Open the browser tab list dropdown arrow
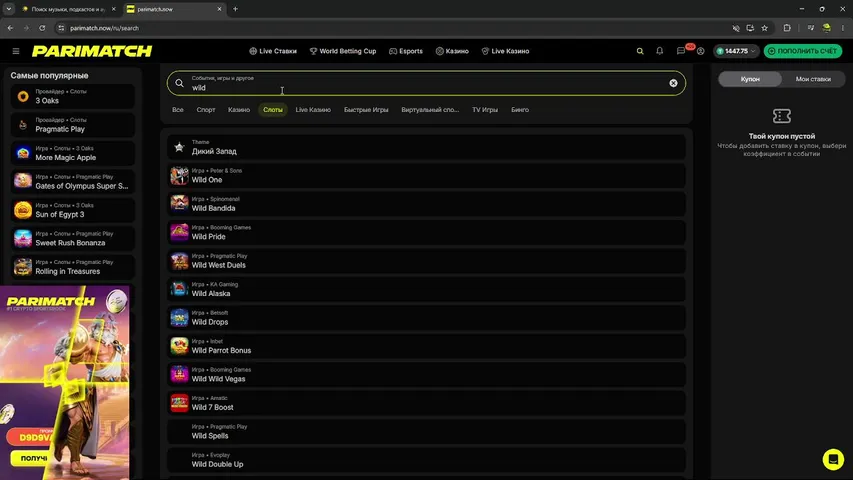 (x=9, y=9)
